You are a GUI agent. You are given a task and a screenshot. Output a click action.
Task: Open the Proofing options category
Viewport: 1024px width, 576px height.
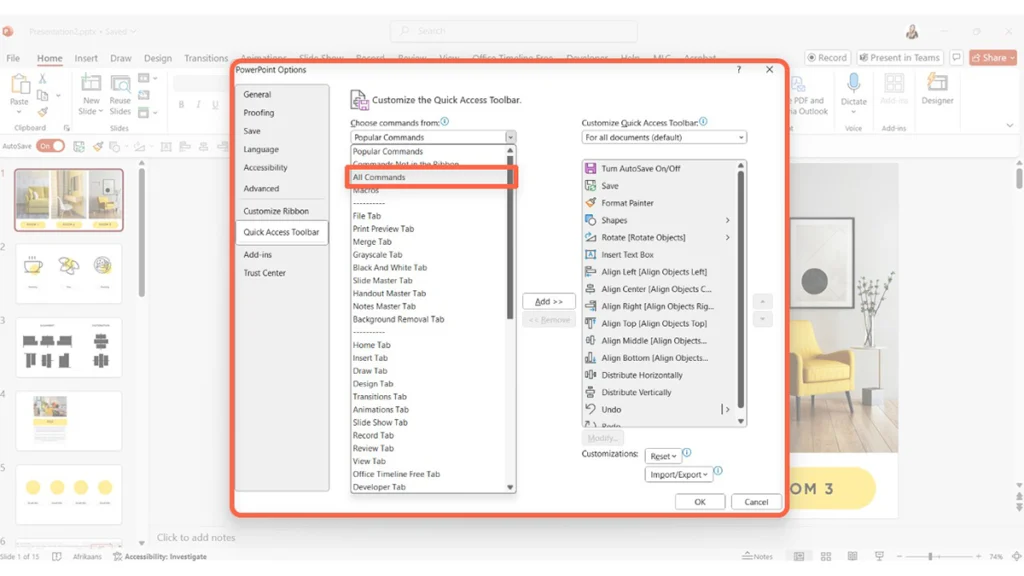point(281,112)
